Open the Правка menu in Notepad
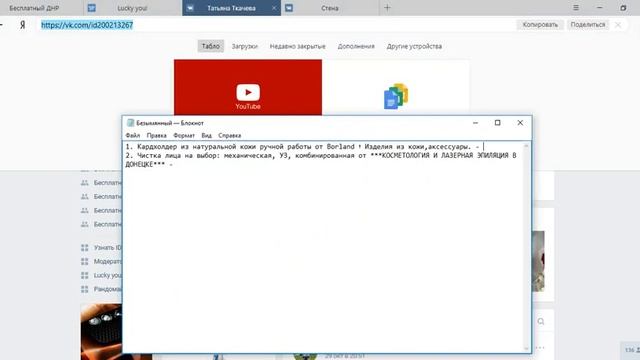The height and width of the screenshot is (360, 640). pos(157,136)
